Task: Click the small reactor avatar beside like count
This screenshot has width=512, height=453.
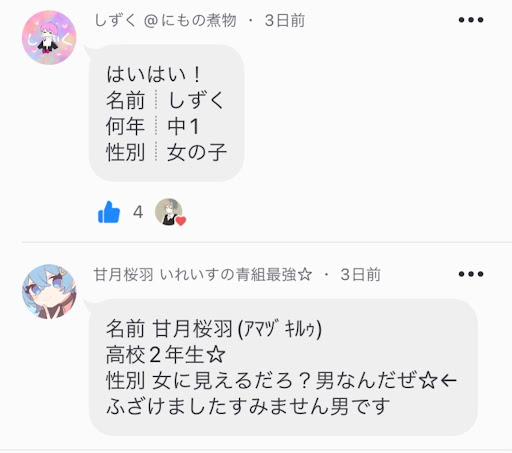Action: point(169,212)
